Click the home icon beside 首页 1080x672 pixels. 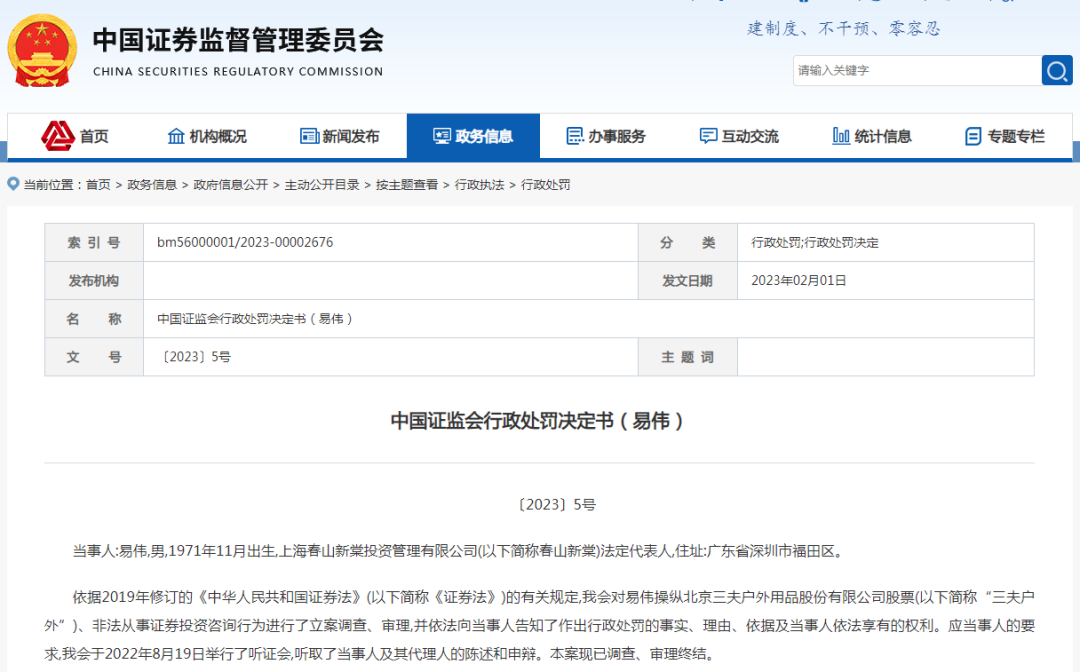click(x=57, y=136)
